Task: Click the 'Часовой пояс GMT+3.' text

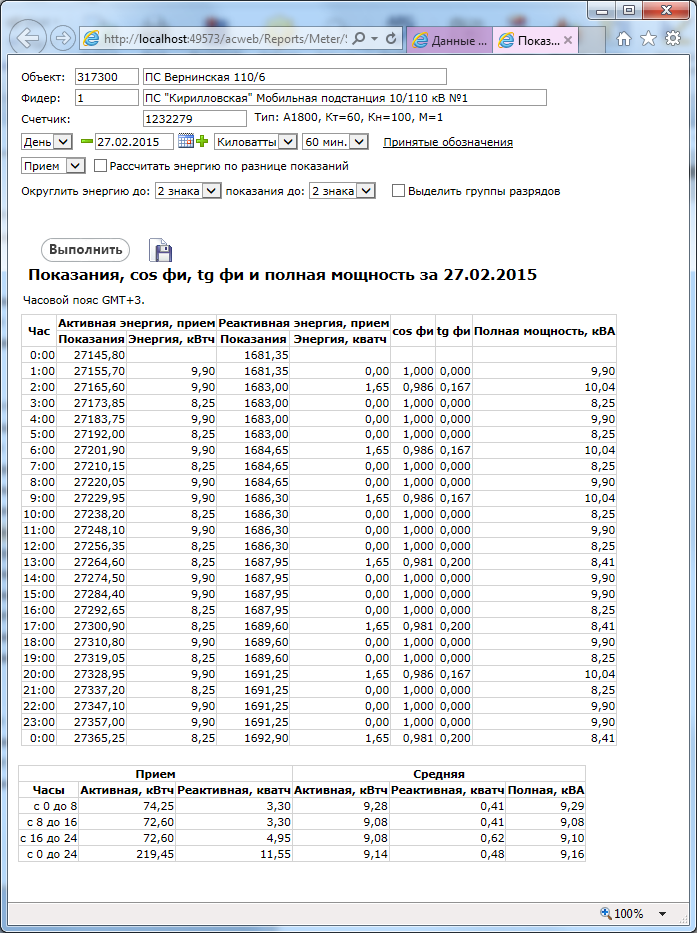Action: (83, 300)
